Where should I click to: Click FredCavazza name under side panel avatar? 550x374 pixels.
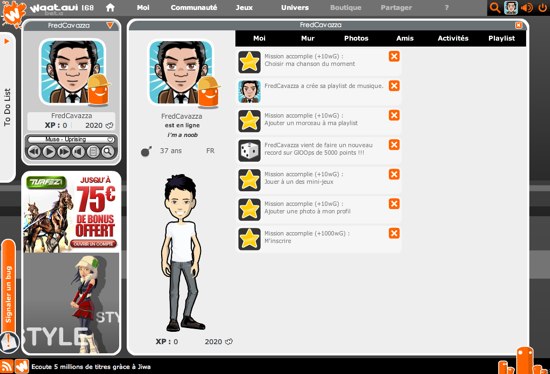click(x=72, y=116)
